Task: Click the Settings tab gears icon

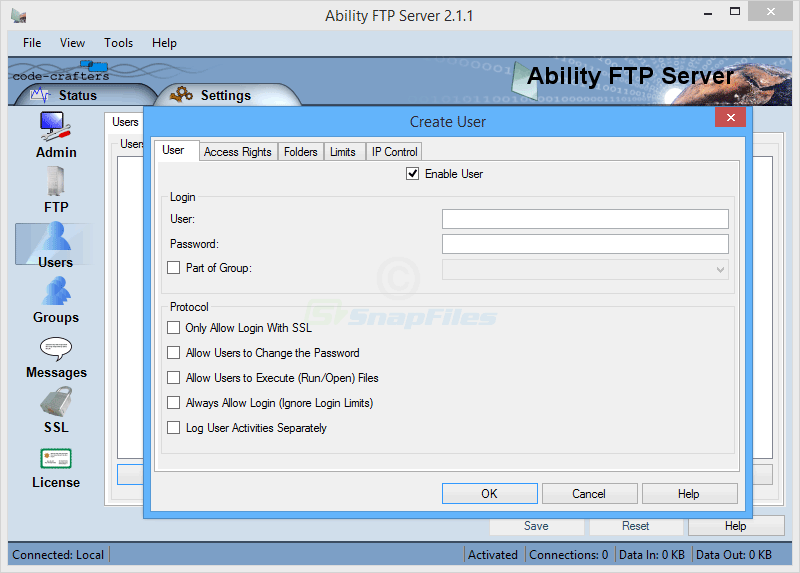Action: [181, 94]
